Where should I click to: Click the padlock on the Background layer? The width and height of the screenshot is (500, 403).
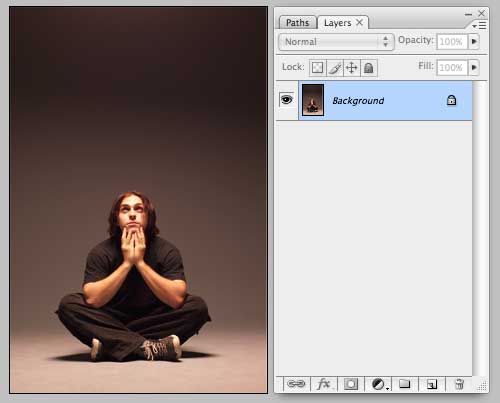(451, 100)
